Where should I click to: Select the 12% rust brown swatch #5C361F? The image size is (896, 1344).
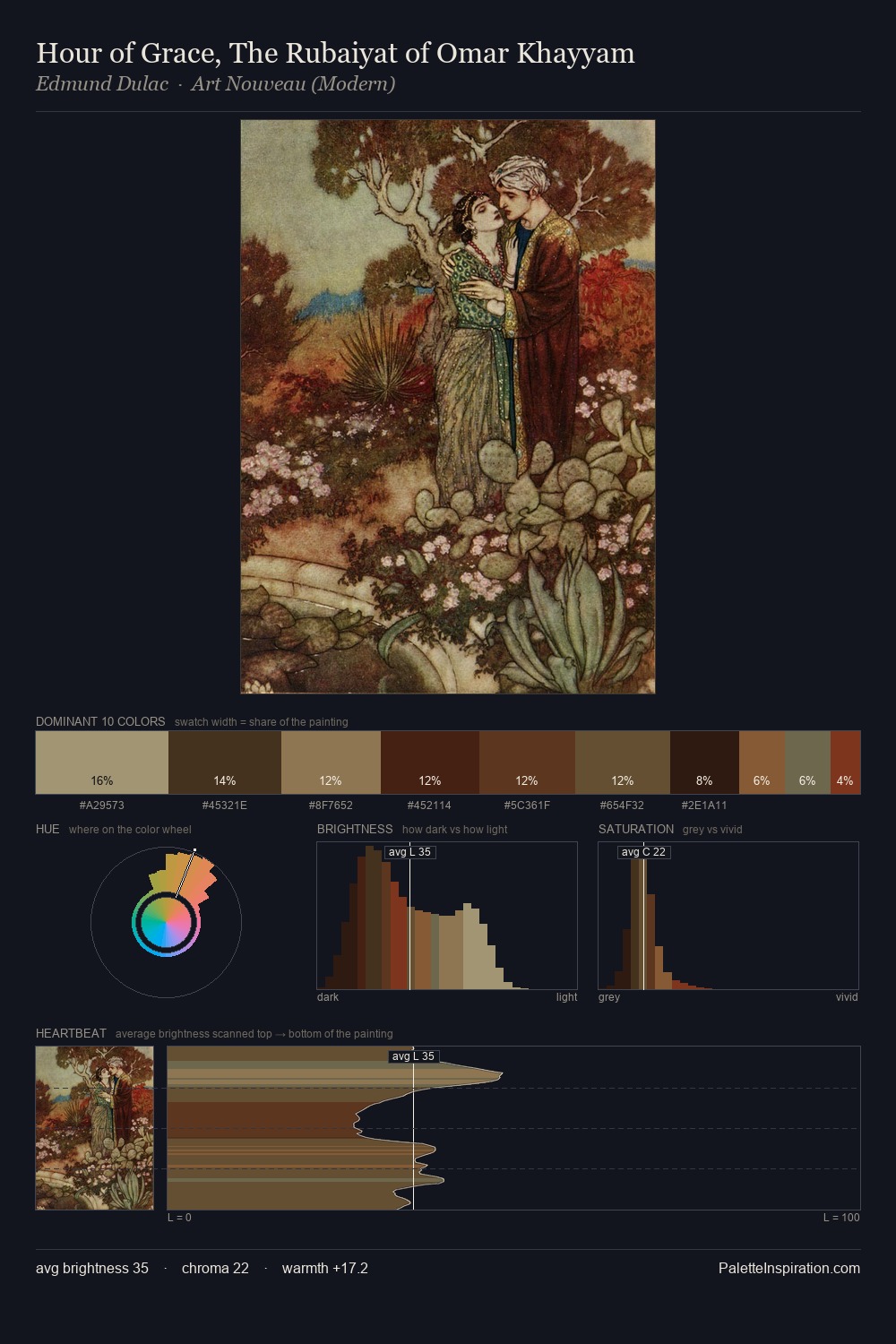click(527, 762)
